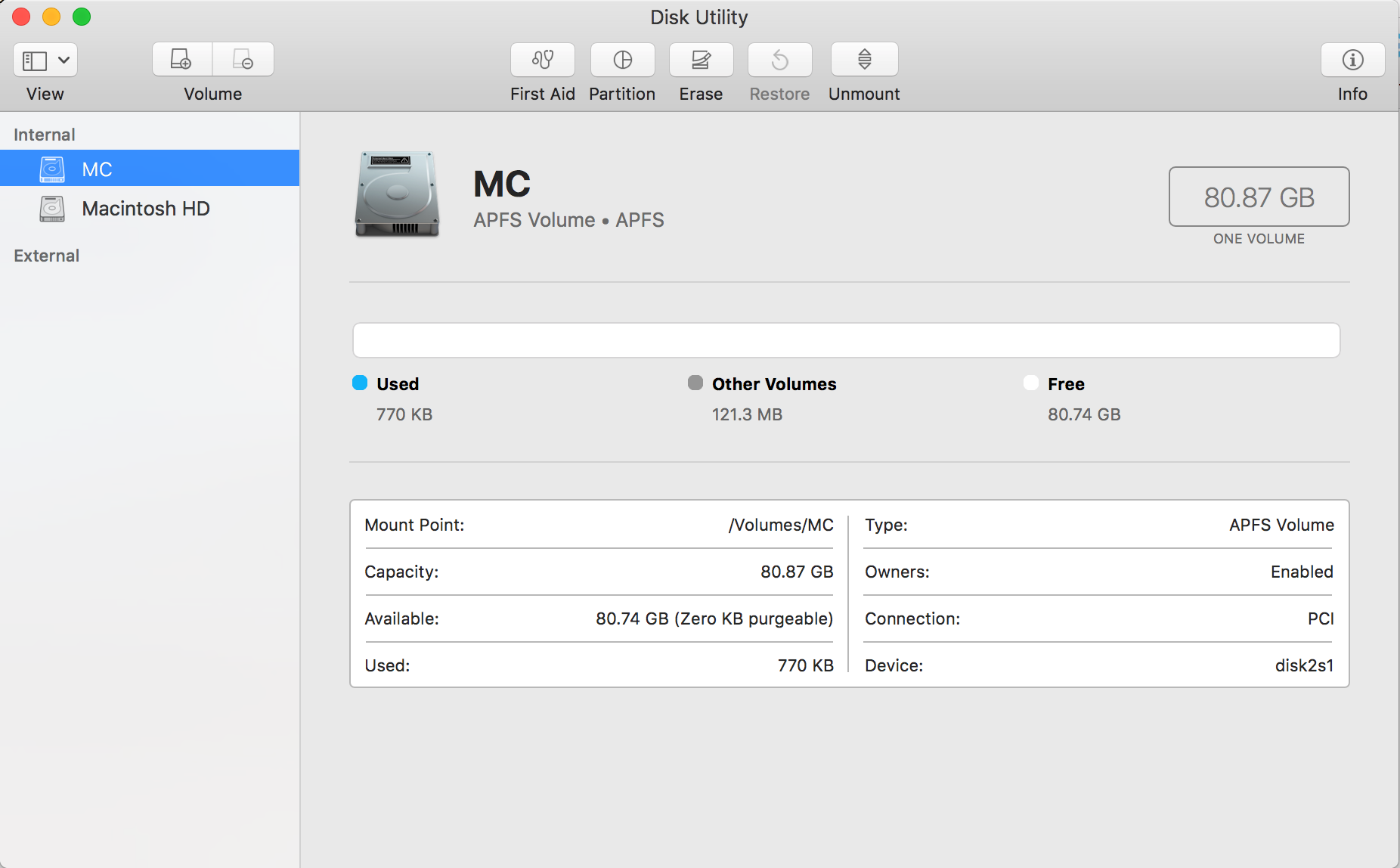
Task: Collapse the External section in the sidebar
Action: click(x=45, y=256)
